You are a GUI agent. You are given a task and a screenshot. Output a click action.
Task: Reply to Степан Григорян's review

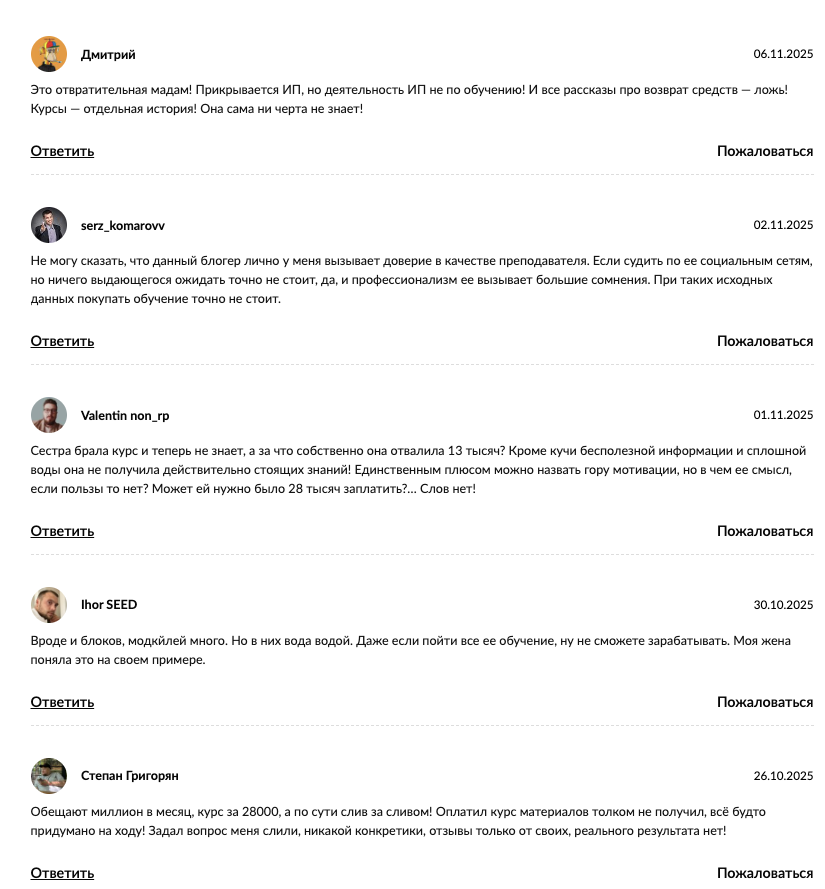coord(62,873)
